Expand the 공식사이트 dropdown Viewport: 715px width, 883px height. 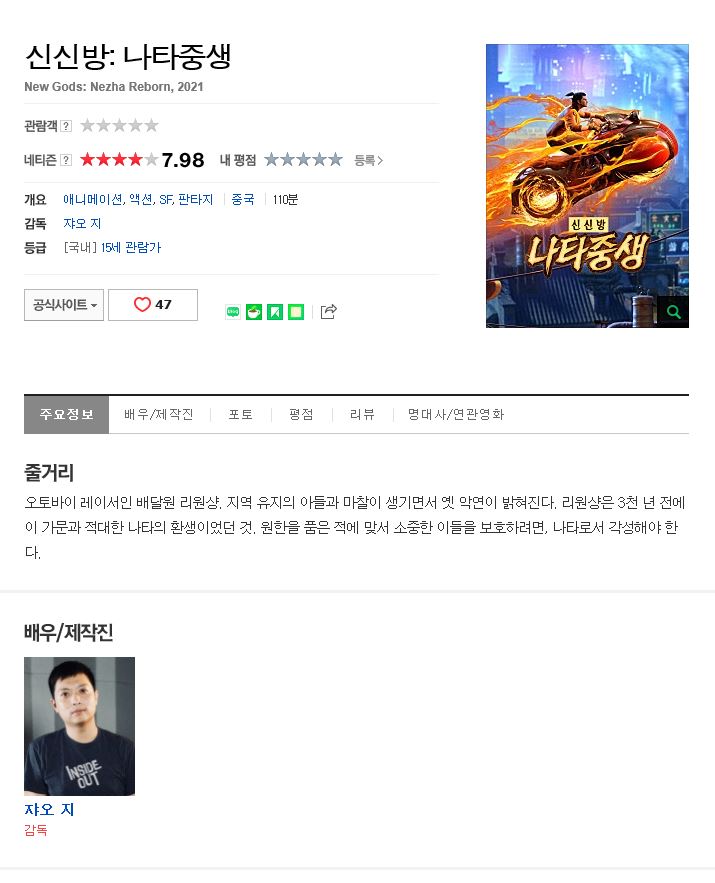(x=64, y=305)
